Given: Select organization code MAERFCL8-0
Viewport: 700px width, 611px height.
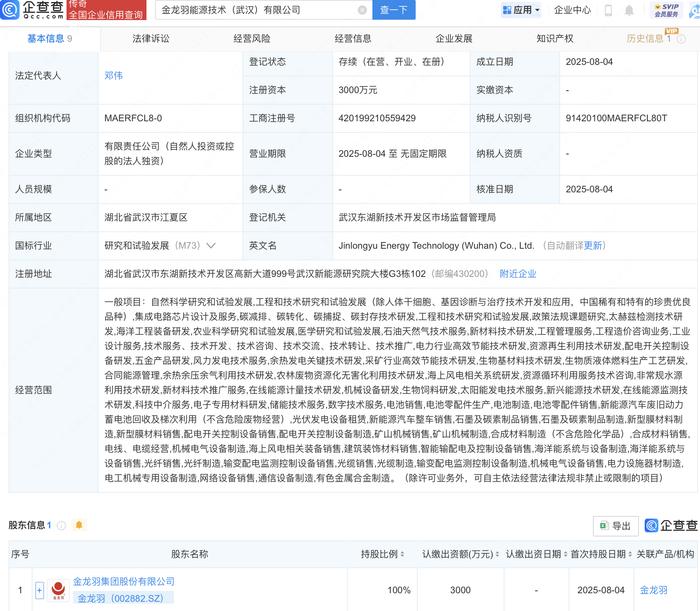Looking at the screenshot, I should pyautogui.click(x=133, y=118).
